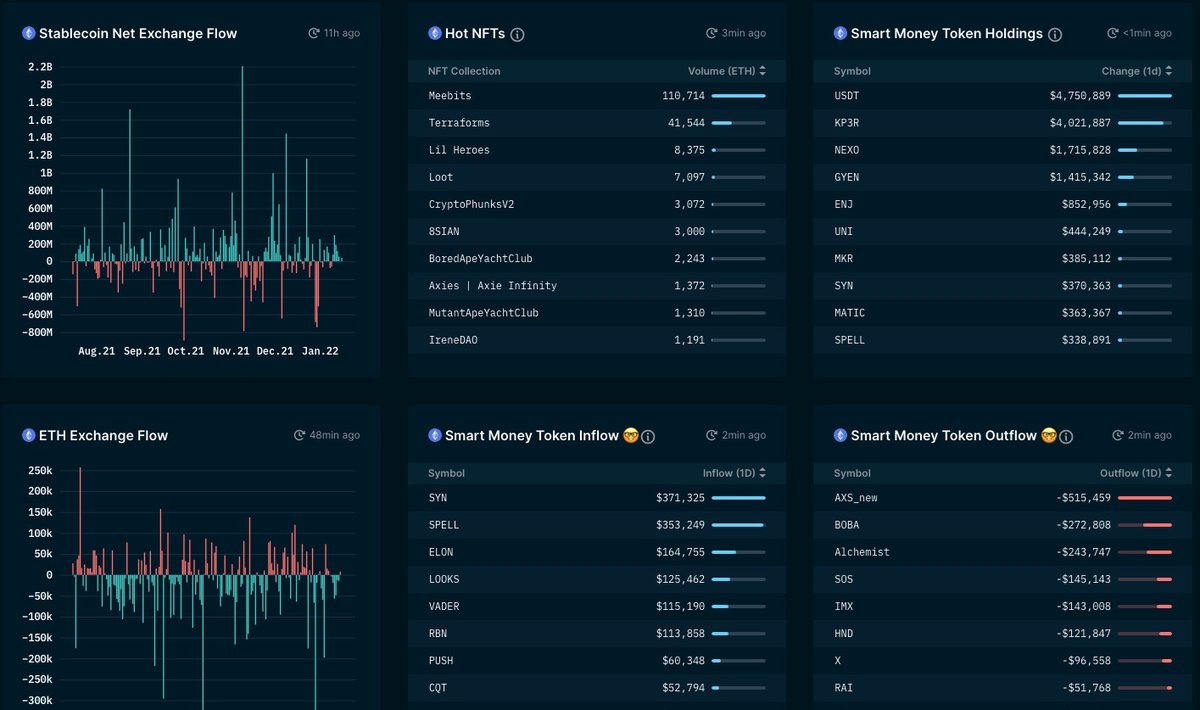
Task: Open the "Axies | Axie Infinity" collection
Action: pyautogui.click(x=492, y=286)
